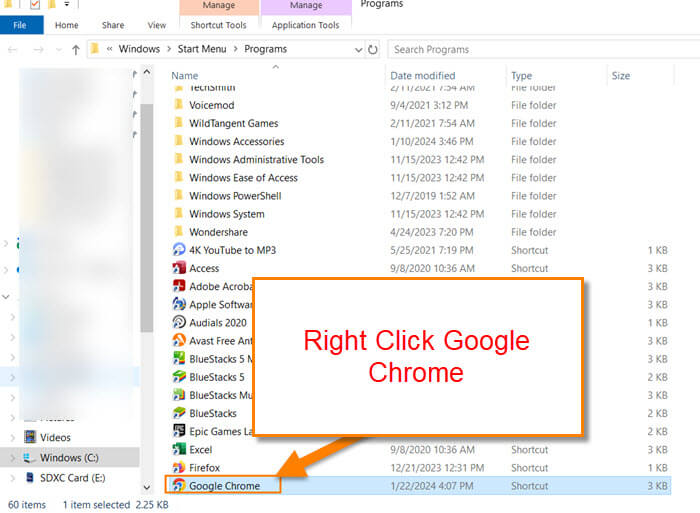The image size is (700, 513).
Task: Select the Application Tools tab
Action: [306, 25]
